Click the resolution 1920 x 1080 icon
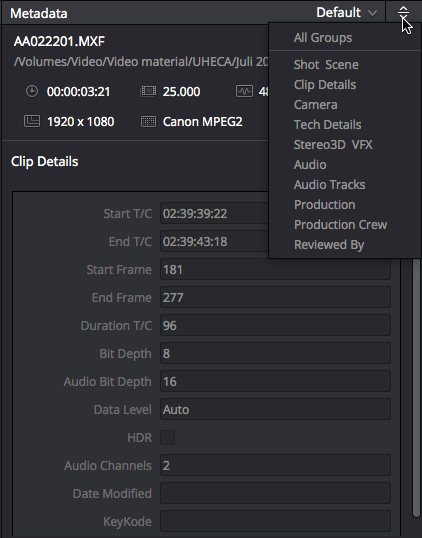Viewport: 422px width, 538px height. [x=32, y=121]
